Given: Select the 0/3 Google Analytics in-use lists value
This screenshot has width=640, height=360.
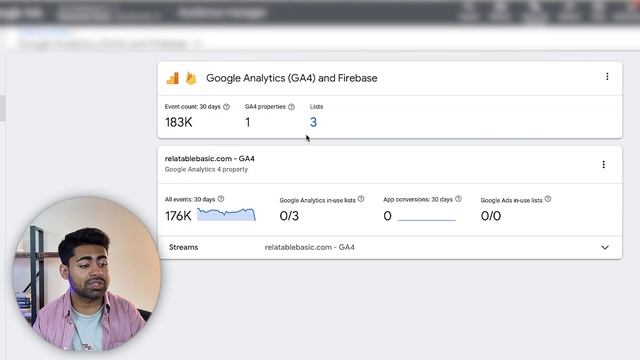Looking at the screenshot, I should pyautogui.click(x=289, y=216).
